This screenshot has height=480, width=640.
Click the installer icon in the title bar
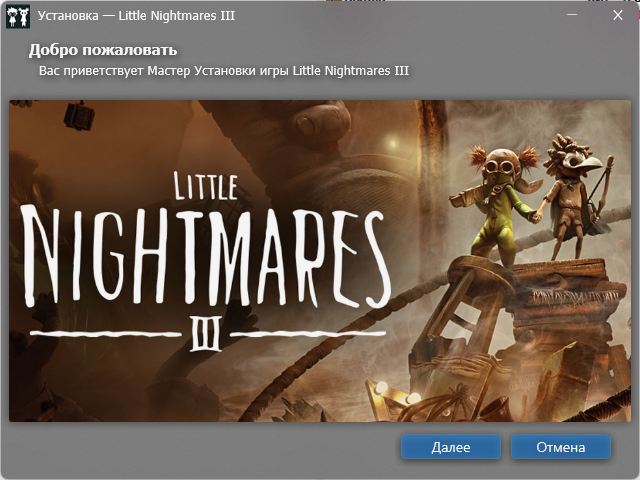18,16
